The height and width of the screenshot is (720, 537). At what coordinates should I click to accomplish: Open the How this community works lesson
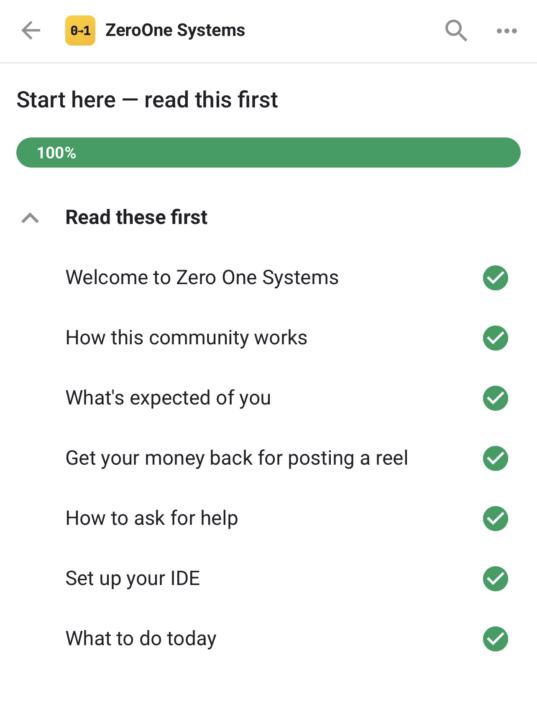(186, 338)
